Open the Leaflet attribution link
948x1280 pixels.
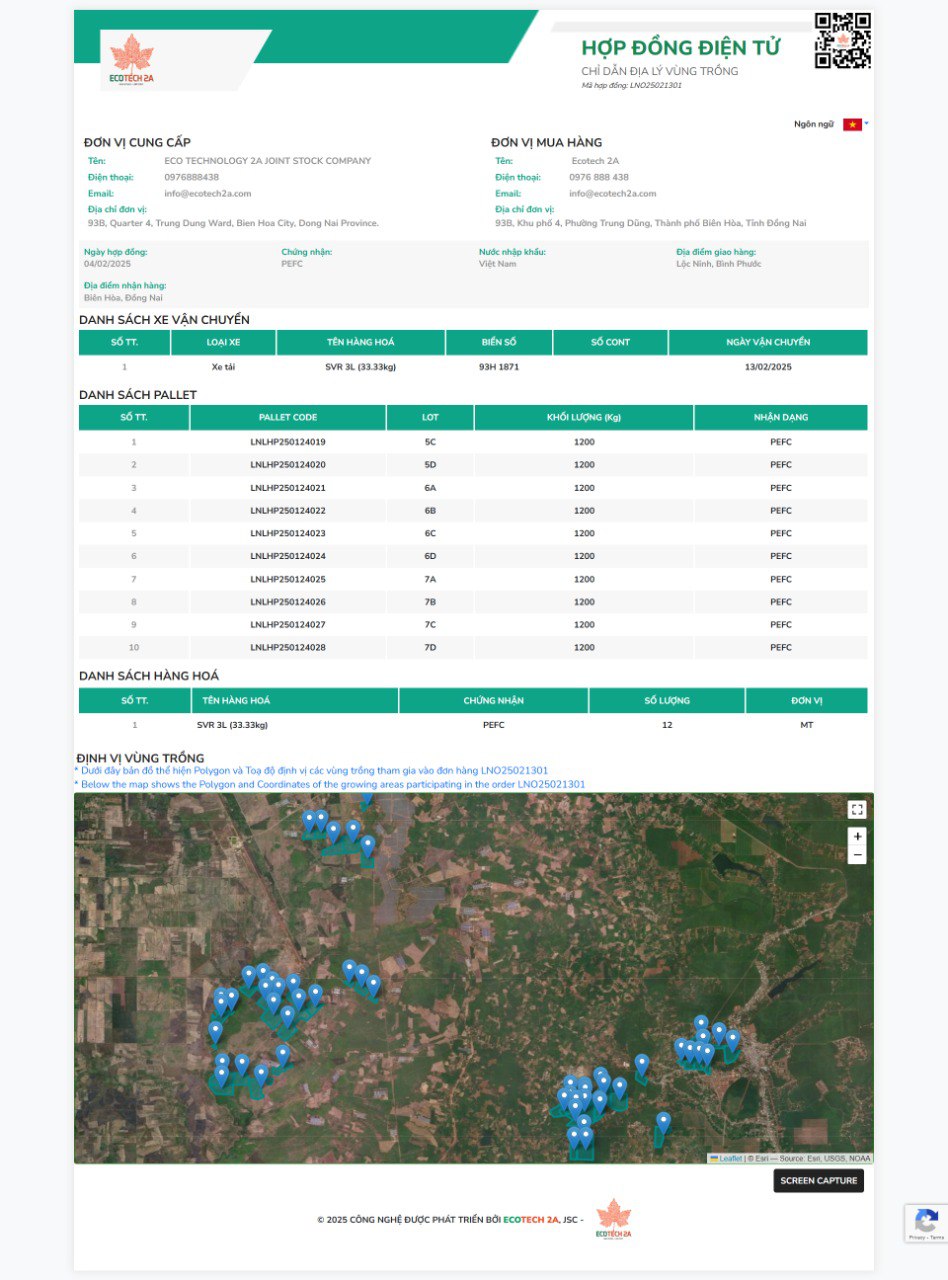tap(730, 1158)
